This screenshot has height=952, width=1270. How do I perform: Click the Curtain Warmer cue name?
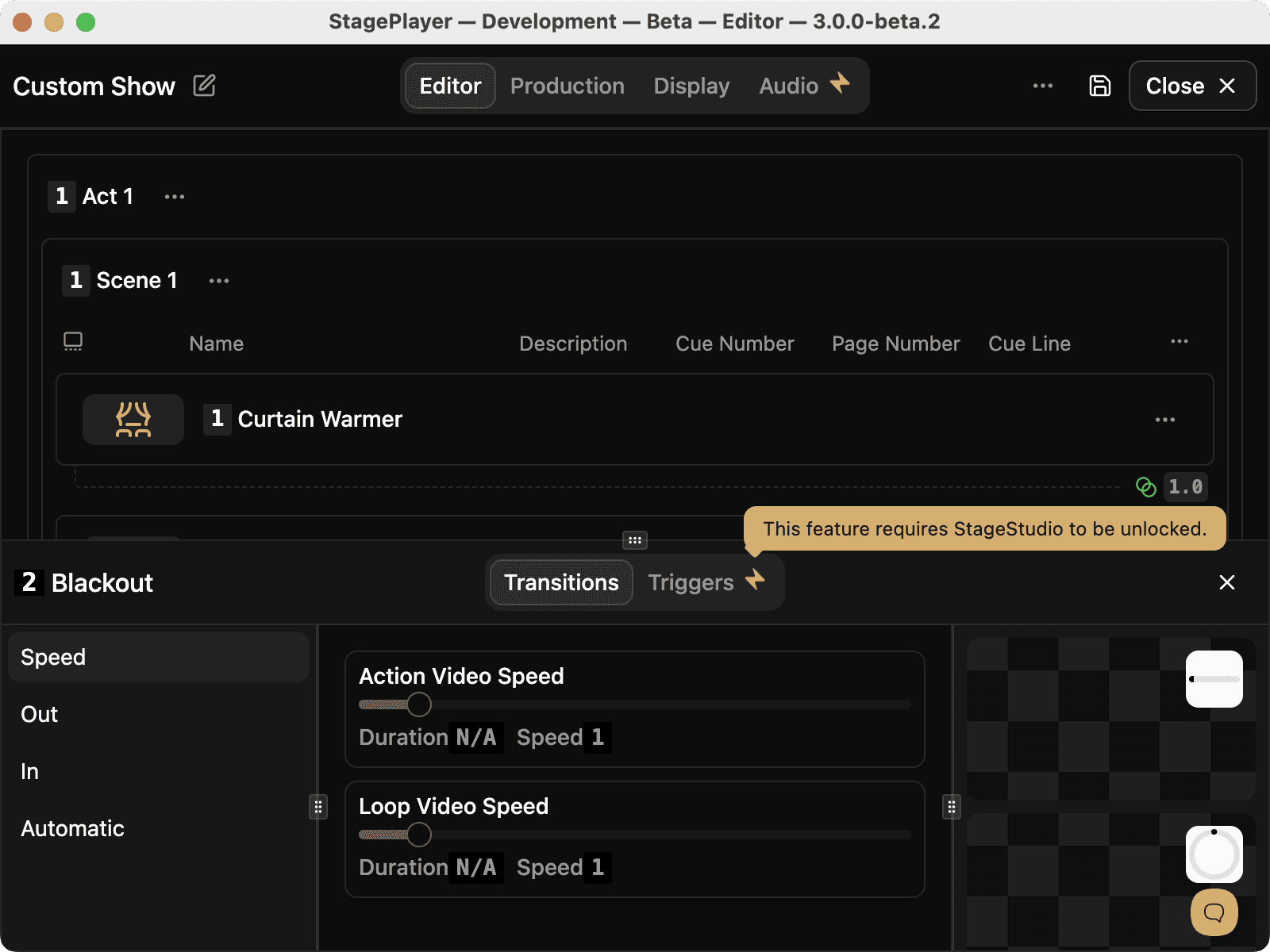click(320, 419)
